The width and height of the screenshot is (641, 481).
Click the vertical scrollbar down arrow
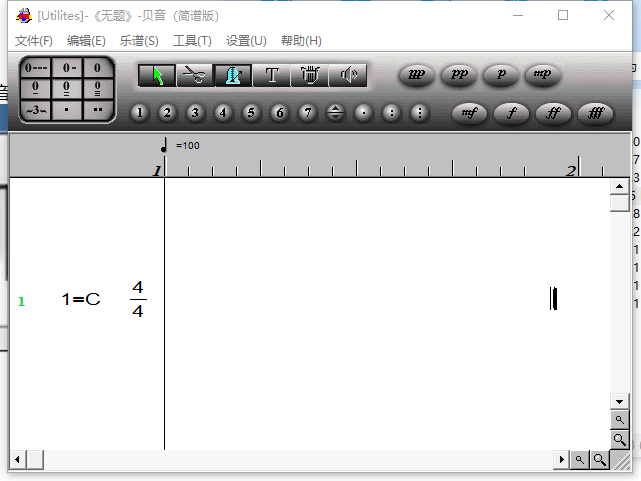[x=619, y=402]
